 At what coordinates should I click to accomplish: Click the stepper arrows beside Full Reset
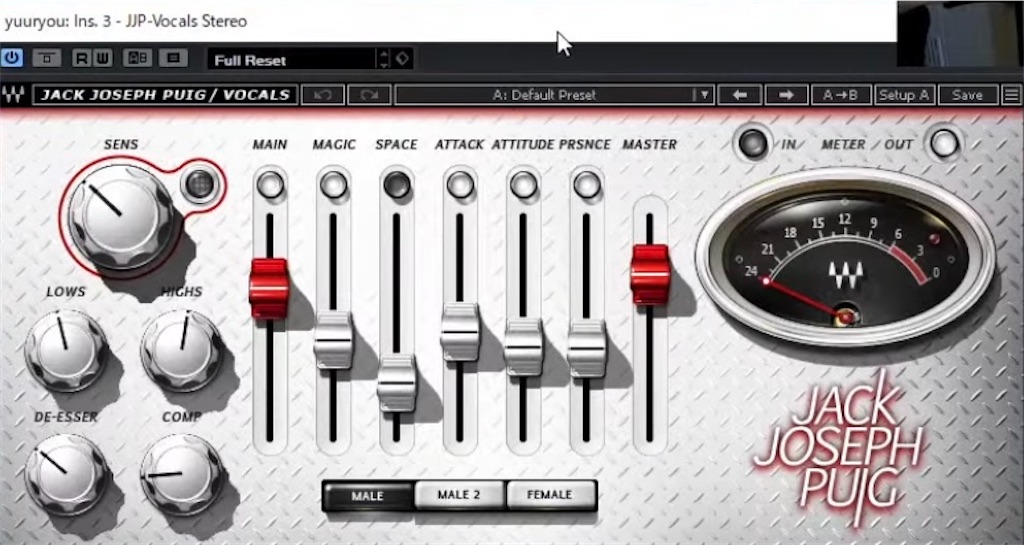point(384,59)
